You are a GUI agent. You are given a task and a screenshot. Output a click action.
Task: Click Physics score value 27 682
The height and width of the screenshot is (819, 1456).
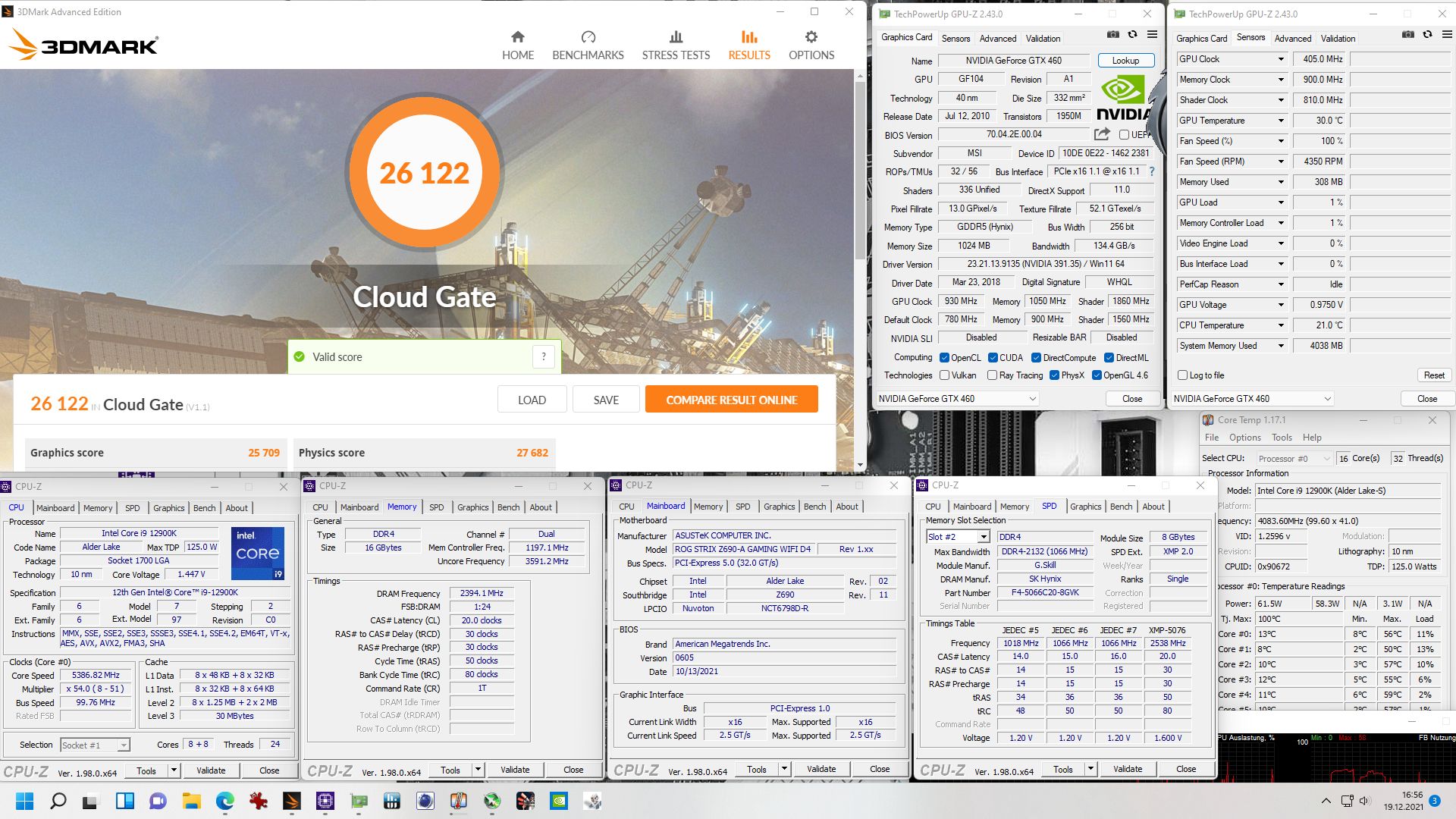point(532,453)
